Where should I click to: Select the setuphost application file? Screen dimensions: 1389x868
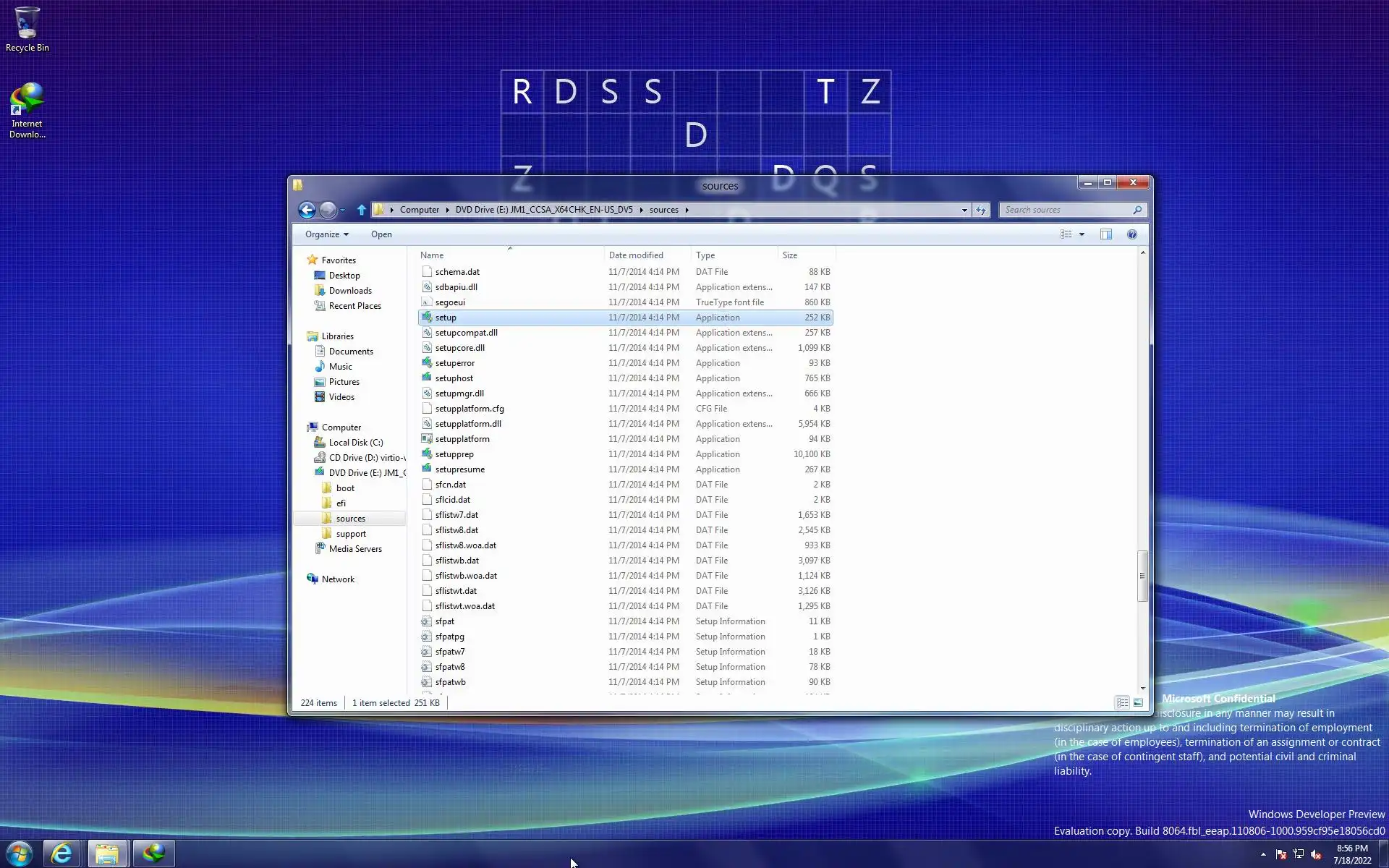(454, 378)
